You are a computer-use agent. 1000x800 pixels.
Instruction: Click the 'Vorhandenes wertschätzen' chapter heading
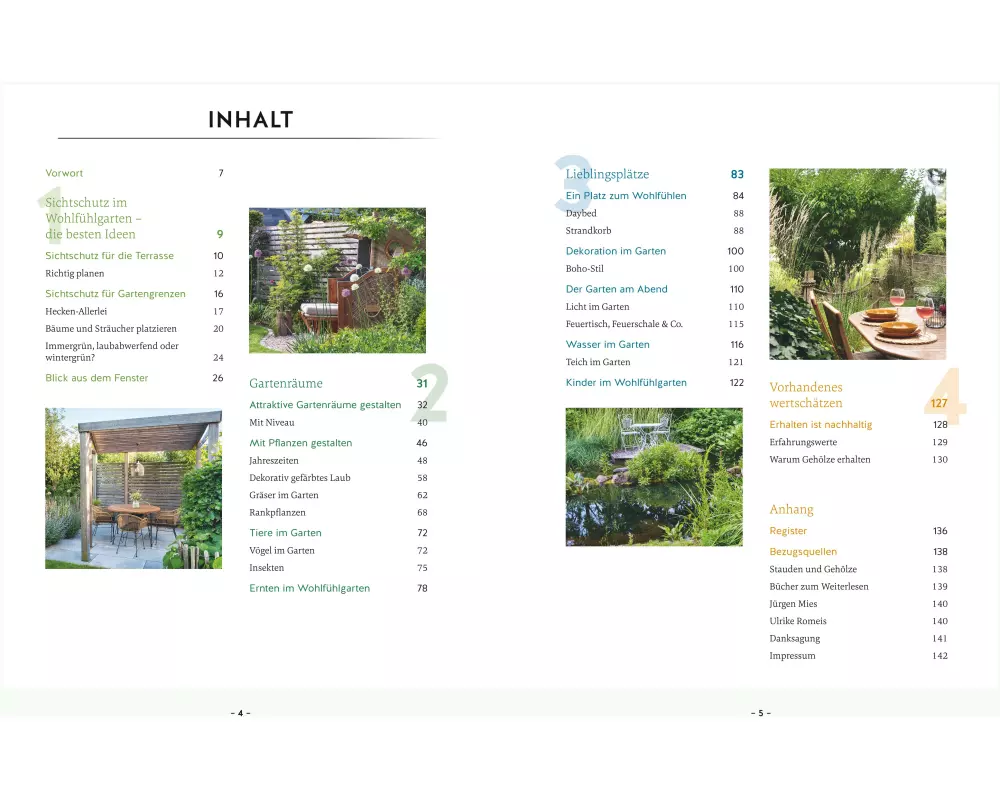806,395
